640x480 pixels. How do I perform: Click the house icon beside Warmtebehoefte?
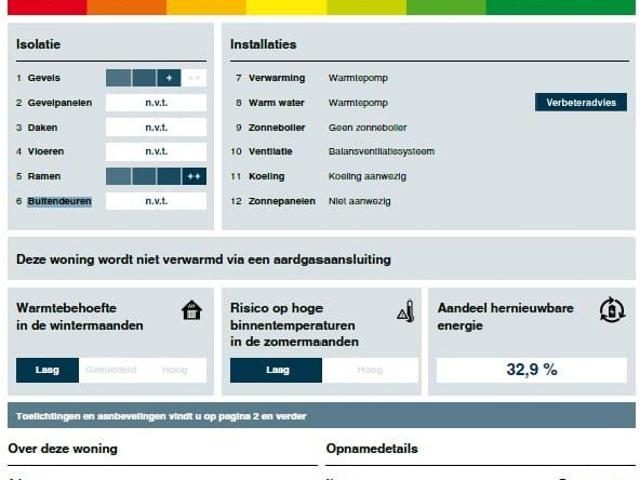[x=192, y=310]
